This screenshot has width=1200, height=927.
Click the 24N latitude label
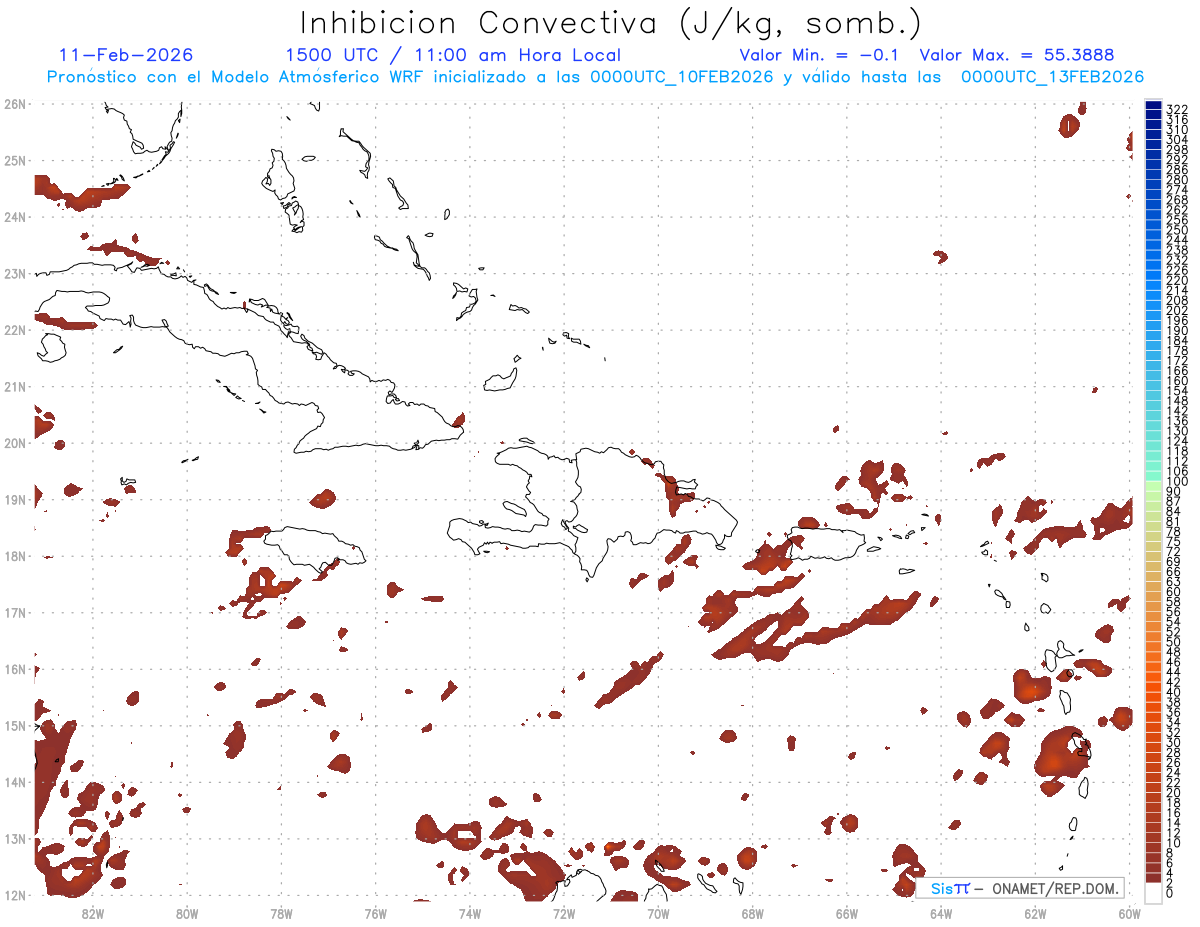pos(15,217)
